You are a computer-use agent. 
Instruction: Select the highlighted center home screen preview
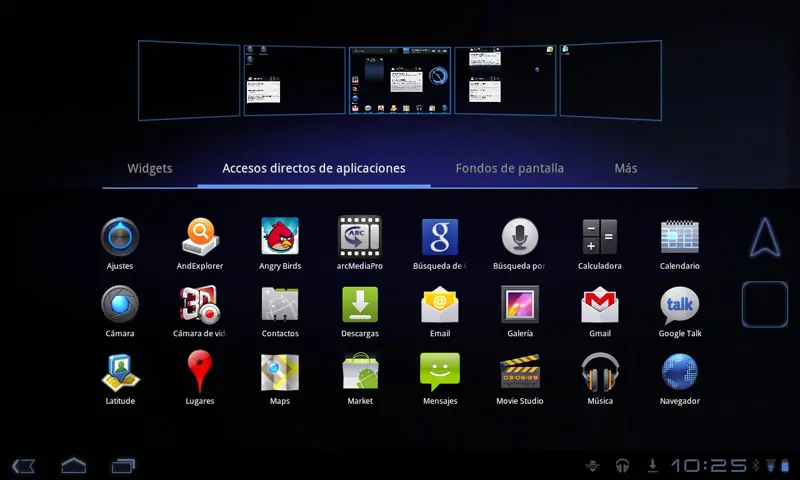400,80
